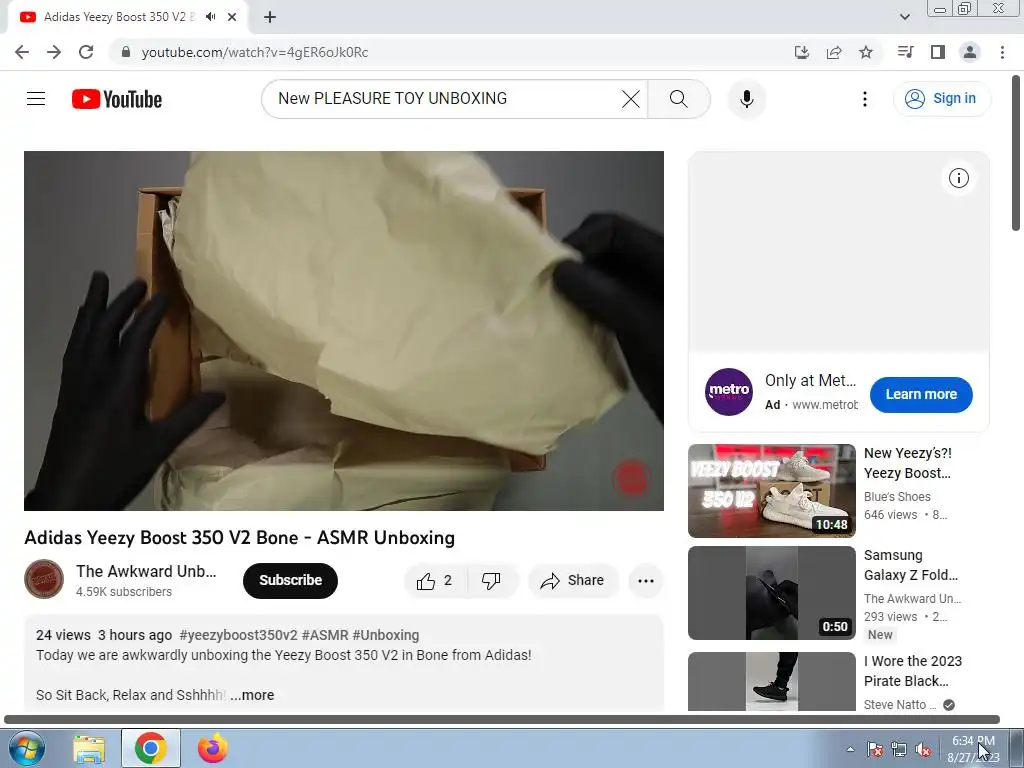Screen dimensions: 1024x768
Task: Open The Awkward Unb... channel name link
Action: 146,571
